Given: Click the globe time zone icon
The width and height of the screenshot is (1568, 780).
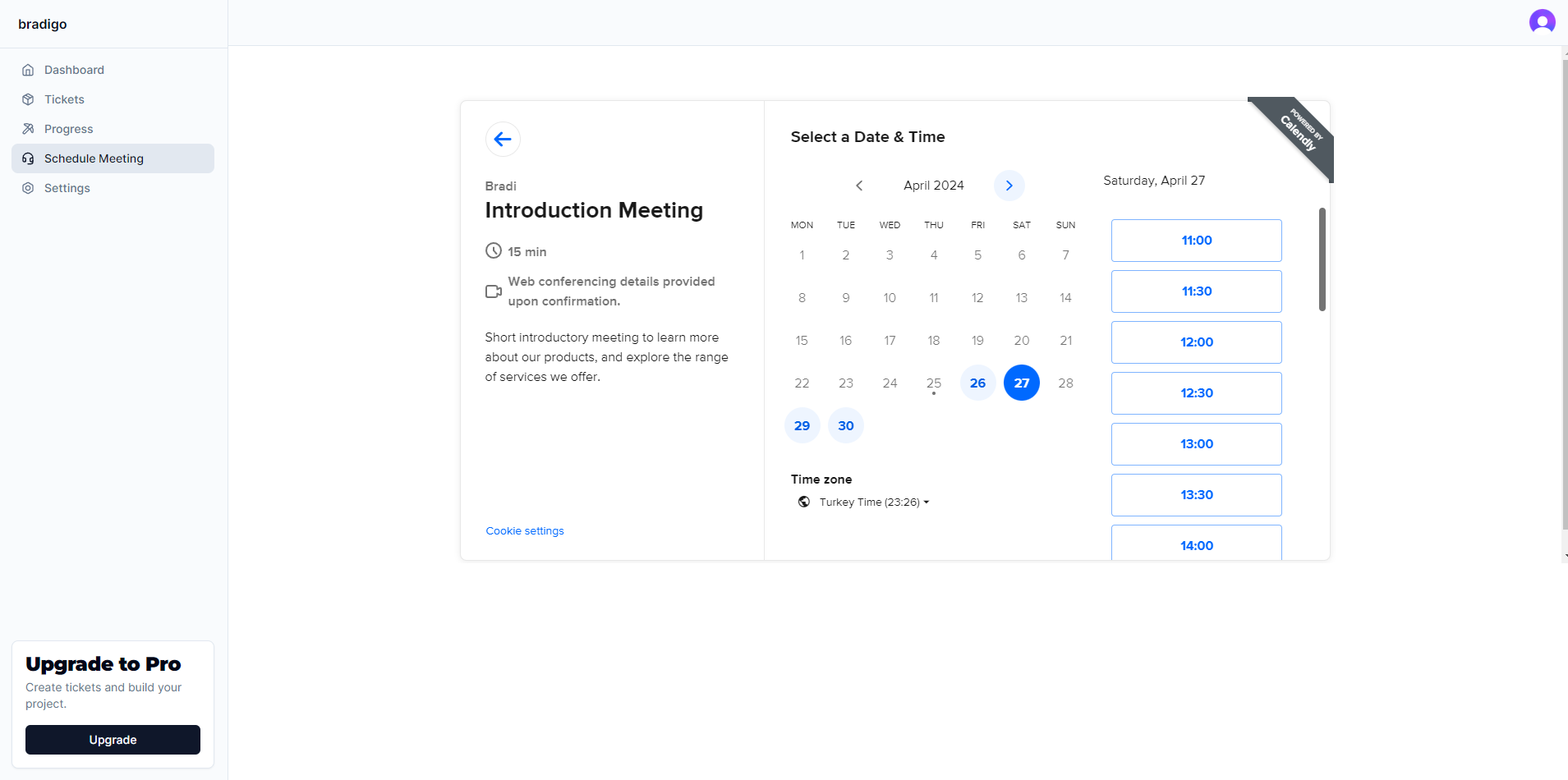Looking at the screenshot, I should pos(804,502).
